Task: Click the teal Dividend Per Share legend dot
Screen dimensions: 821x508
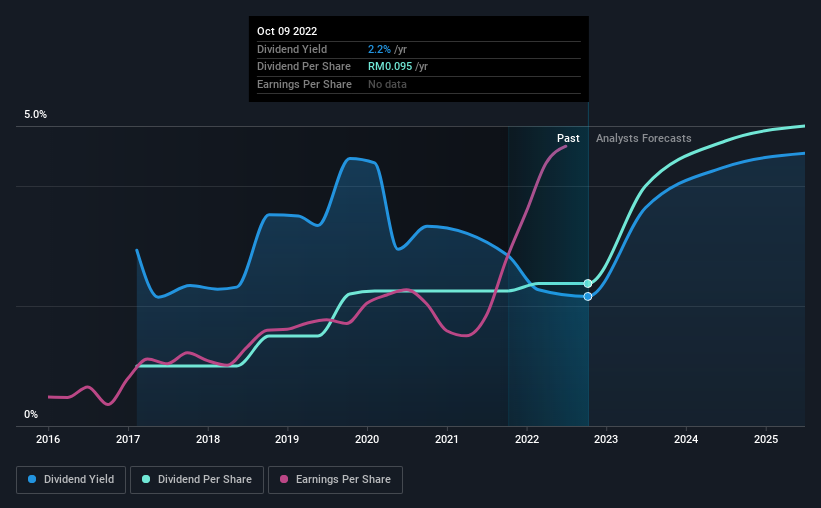Action: point(146,479)
